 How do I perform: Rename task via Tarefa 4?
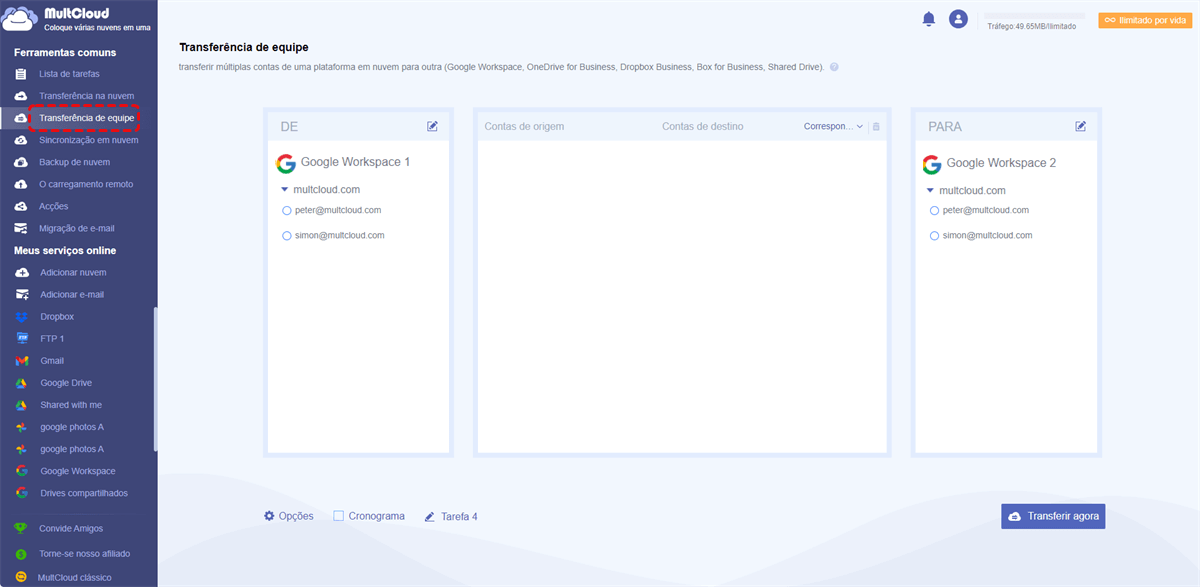(451, 517)
